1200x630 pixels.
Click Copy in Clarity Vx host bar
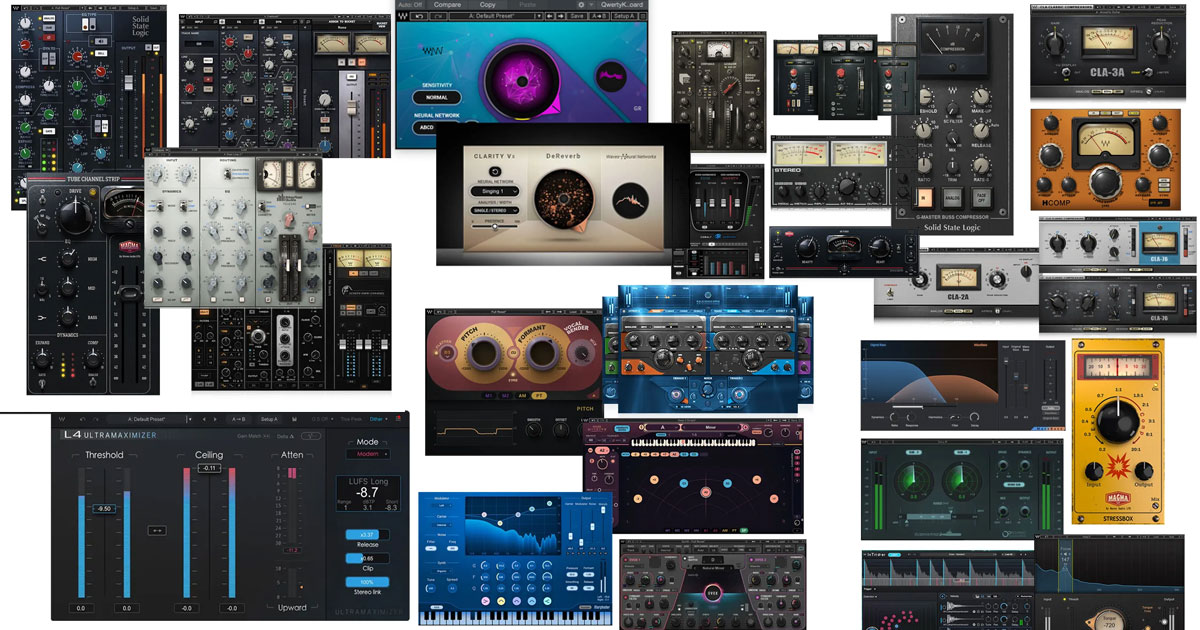click(487, 5)
